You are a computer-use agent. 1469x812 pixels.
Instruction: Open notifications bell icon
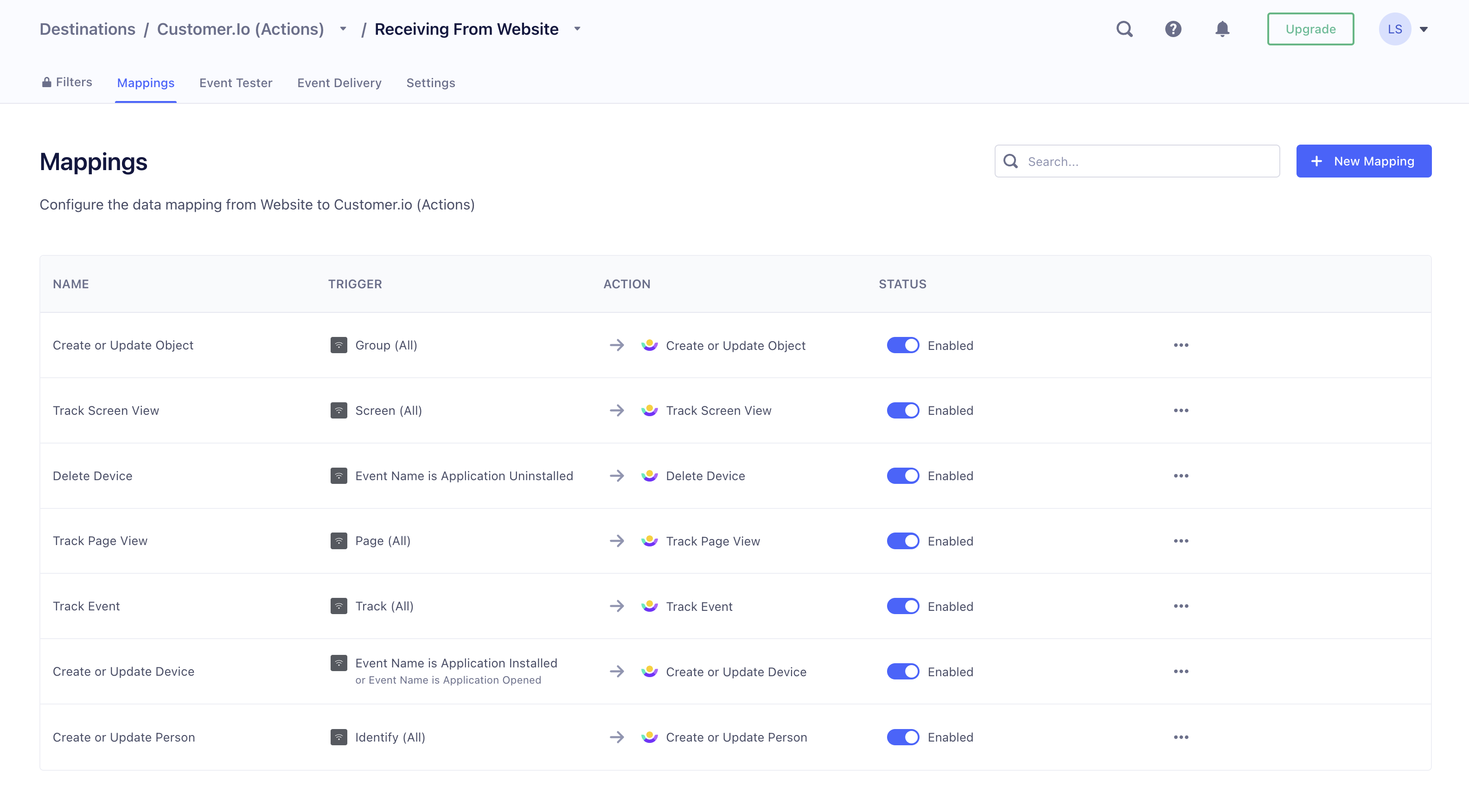coord(1222,29)
